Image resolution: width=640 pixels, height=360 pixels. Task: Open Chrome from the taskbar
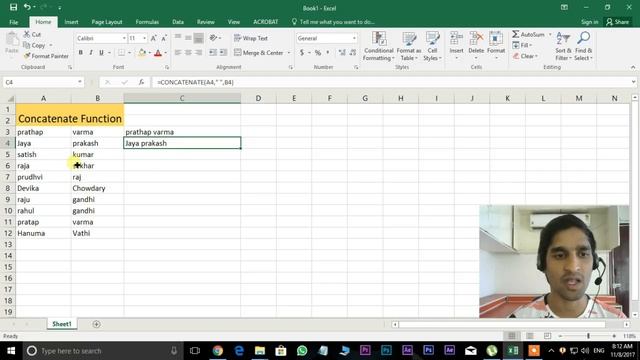(x=218, y=351)
